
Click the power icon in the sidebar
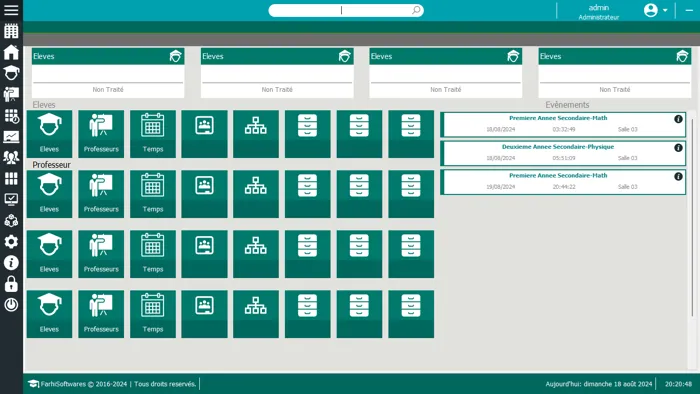pos(11,305)
